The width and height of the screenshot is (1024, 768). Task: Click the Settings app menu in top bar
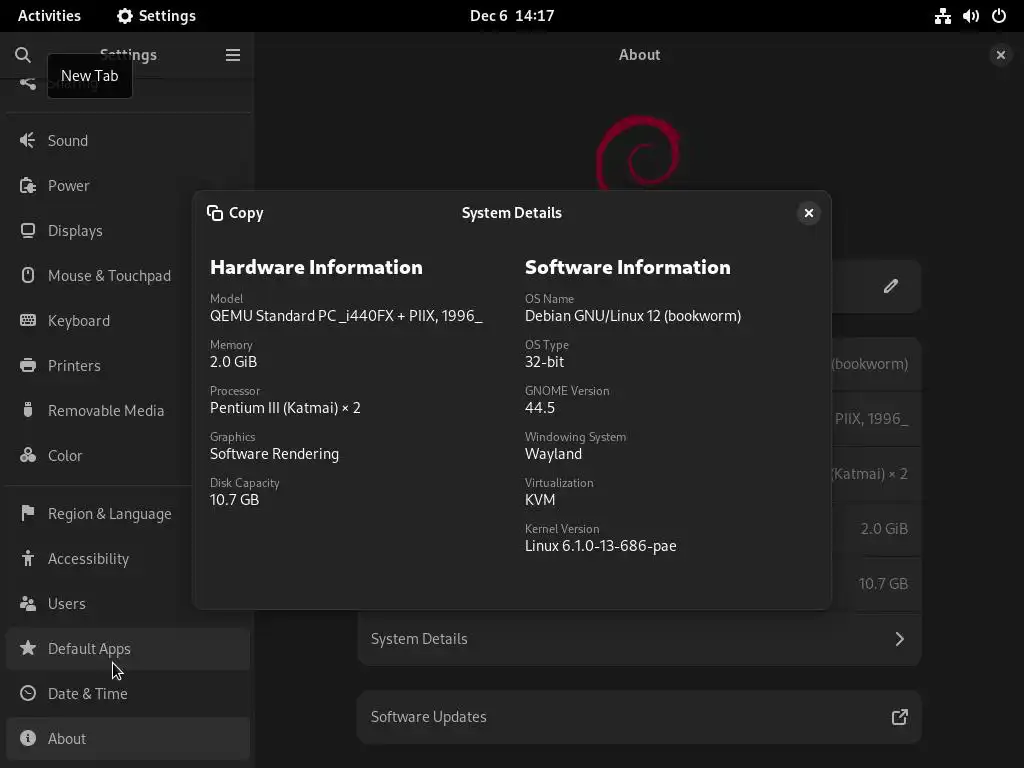[x=157, y=16]
